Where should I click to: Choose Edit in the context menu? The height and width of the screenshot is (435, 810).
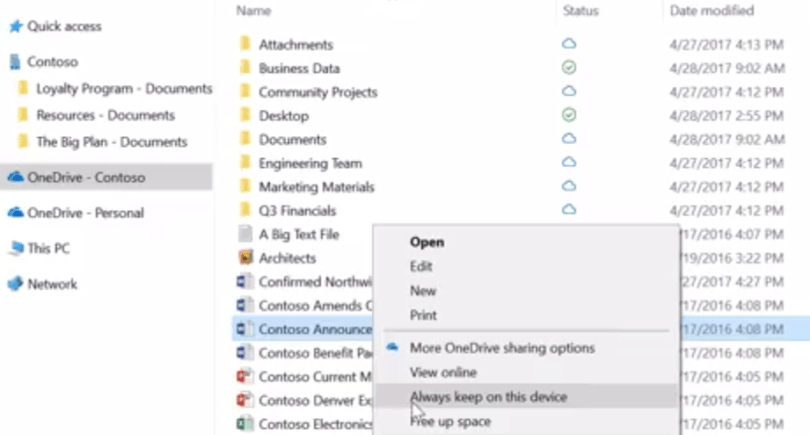click(421, 267)
